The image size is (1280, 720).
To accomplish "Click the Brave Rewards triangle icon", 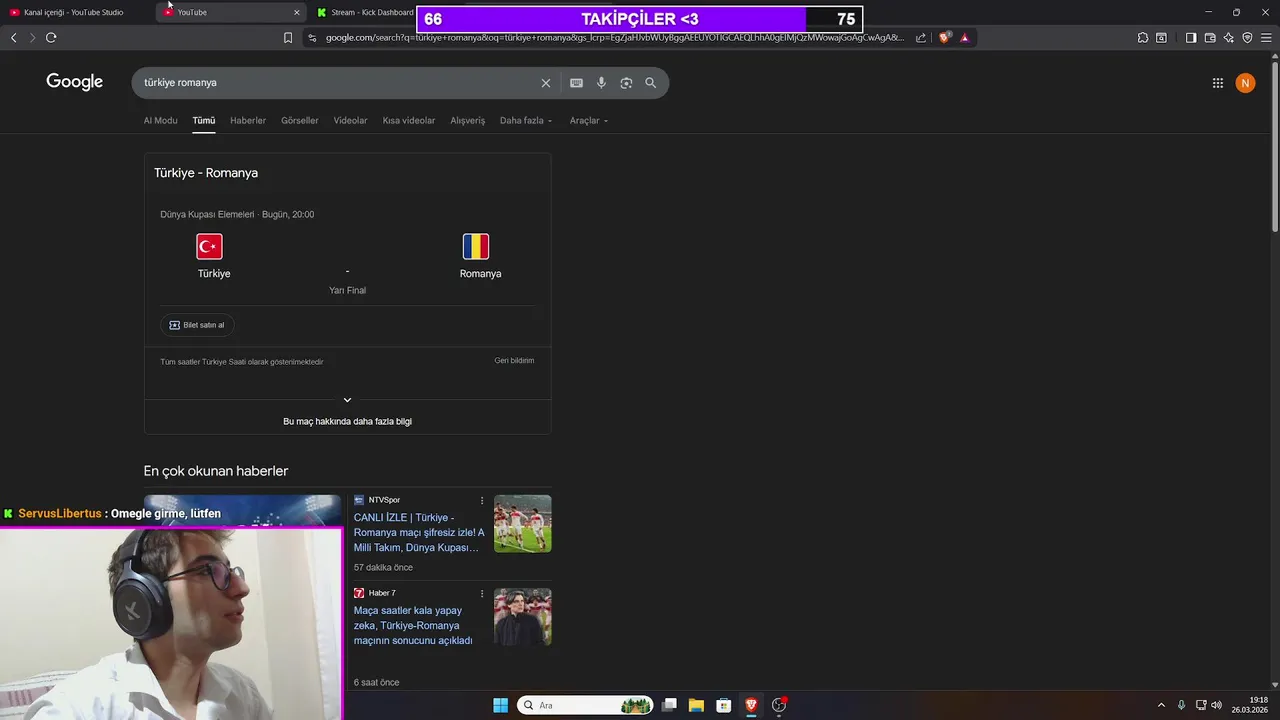I will (x=964, y=38).
